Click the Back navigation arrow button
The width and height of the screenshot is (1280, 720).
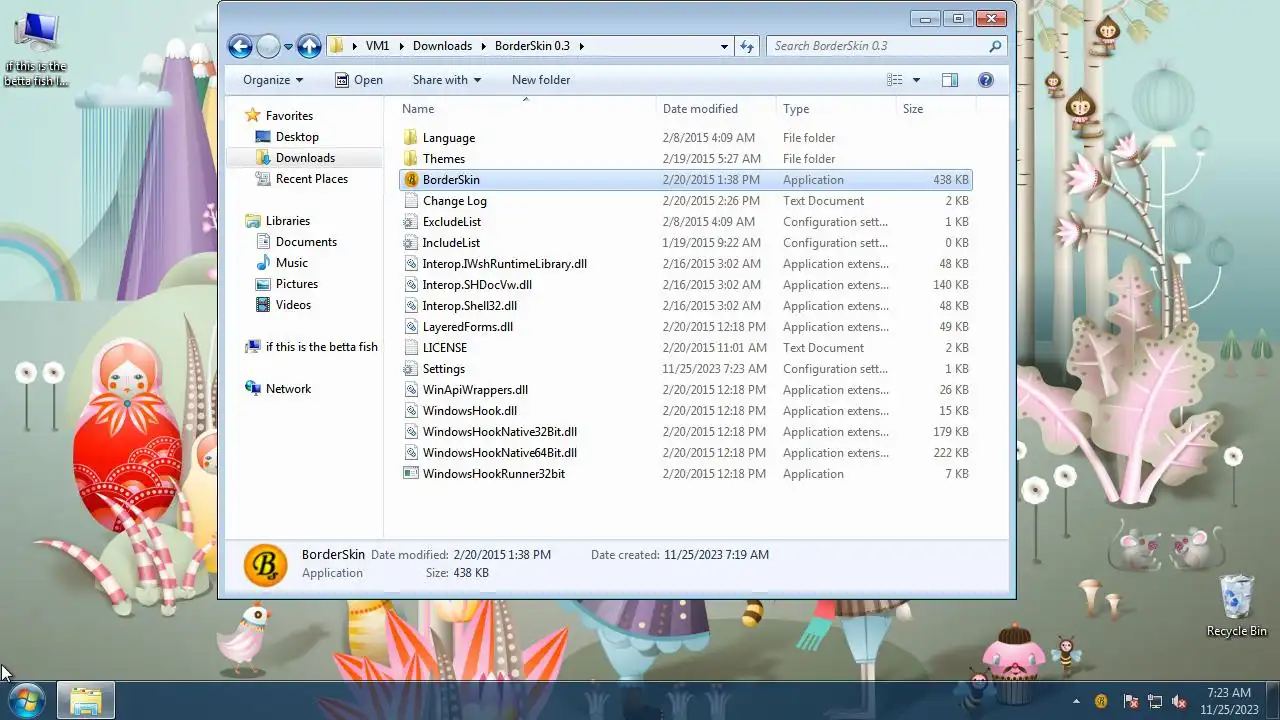tap(240, 46)
